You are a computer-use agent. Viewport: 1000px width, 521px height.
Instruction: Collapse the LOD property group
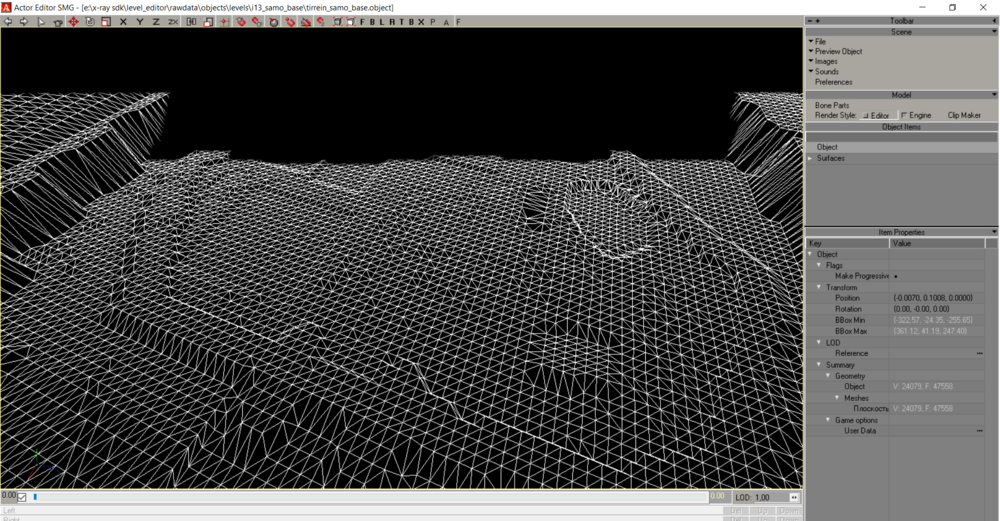coord(820,342)
